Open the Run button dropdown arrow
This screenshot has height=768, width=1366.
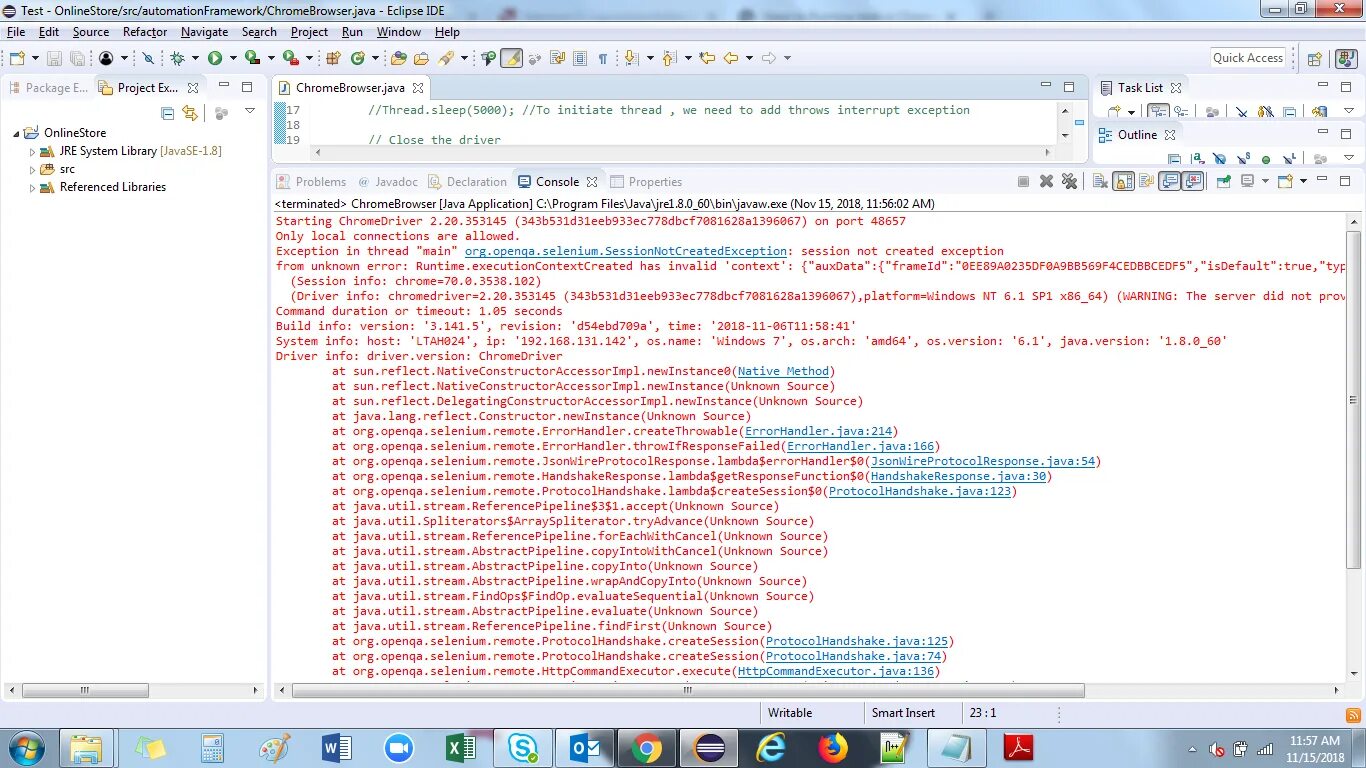pyautogui.click(x=233, y=58)
